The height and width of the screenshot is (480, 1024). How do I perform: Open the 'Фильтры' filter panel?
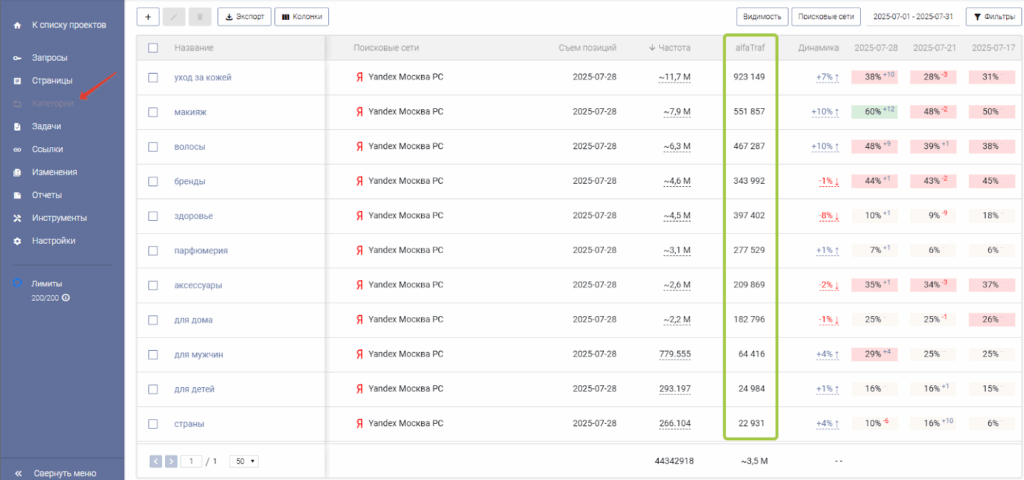click(989, 17)
